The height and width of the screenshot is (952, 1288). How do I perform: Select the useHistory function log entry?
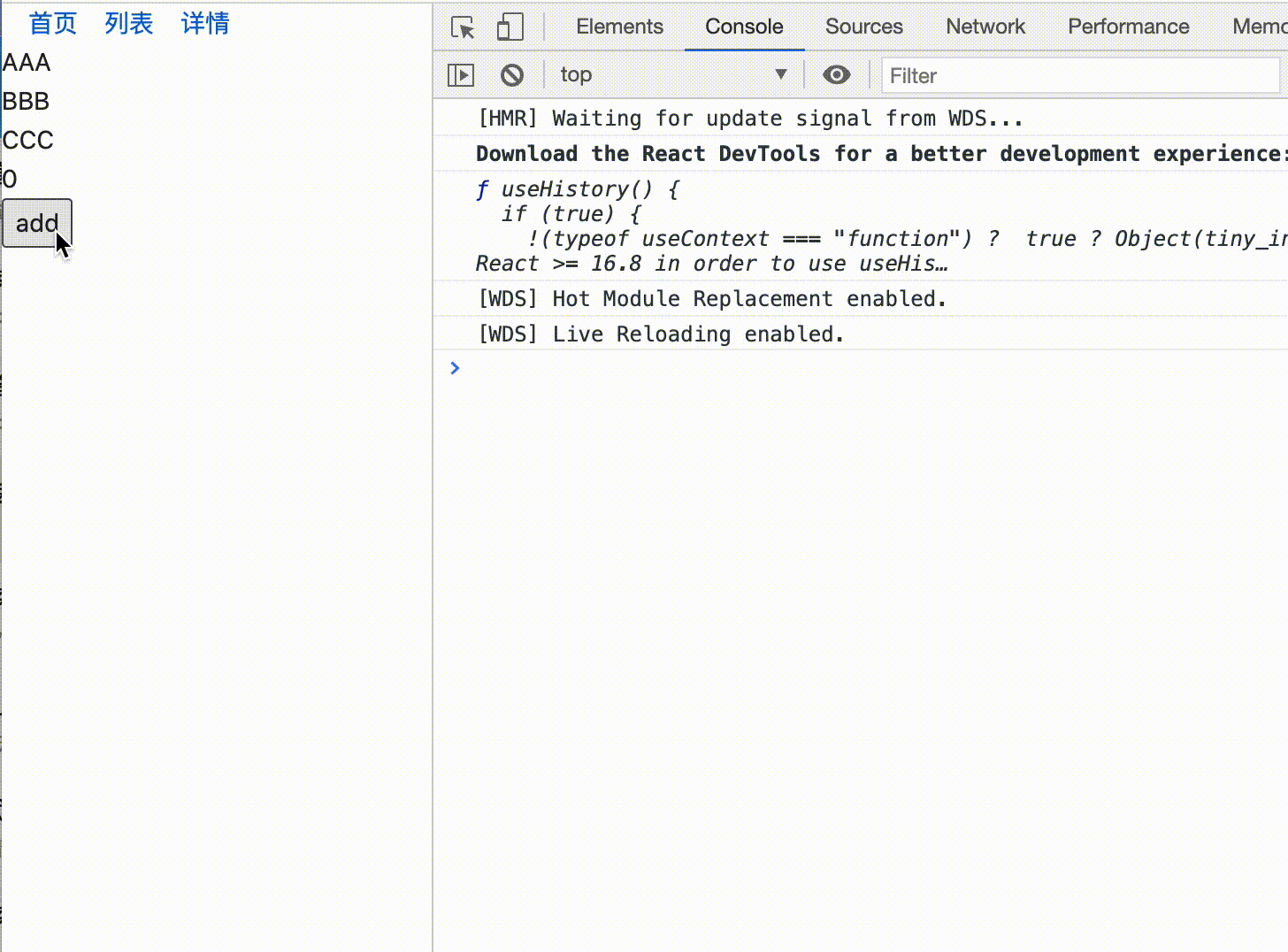(x=860, y=226)
